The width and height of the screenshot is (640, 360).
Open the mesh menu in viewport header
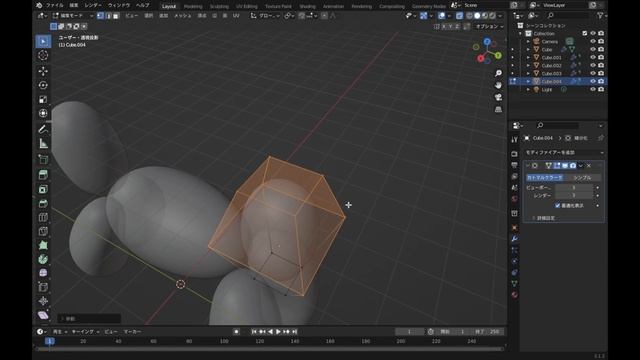(182, 16)
